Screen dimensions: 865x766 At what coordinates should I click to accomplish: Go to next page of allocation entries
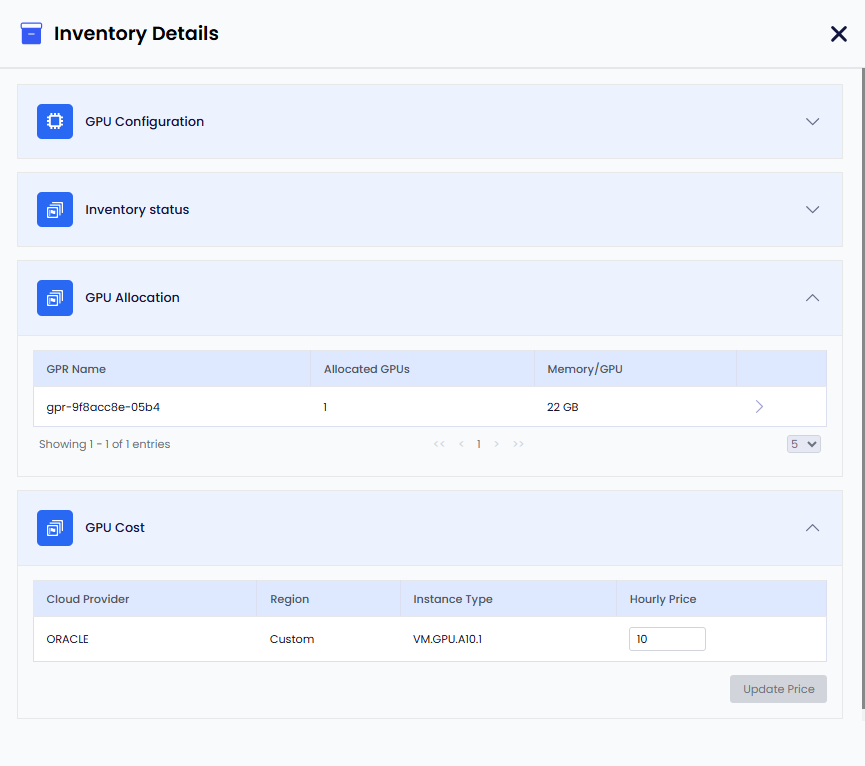point(496,444)
